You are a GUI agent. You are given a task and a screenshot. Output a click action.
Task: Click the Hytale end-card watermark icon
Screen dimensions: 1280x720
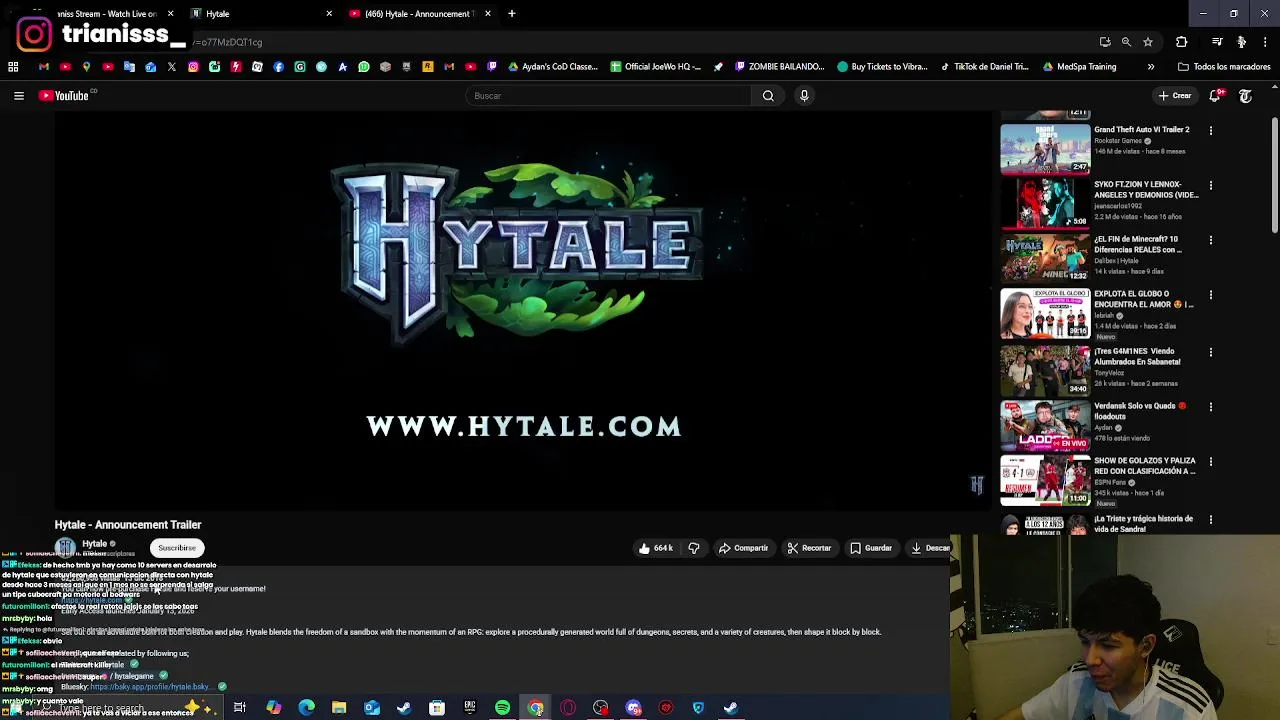coord(977,485)
